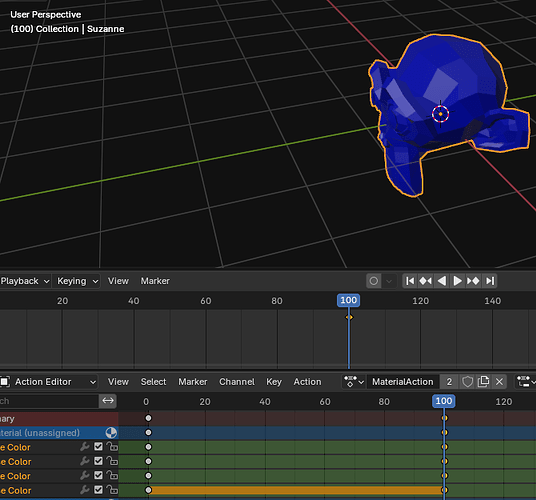
Task: Play the animation forward
Action: pos(457,281)
